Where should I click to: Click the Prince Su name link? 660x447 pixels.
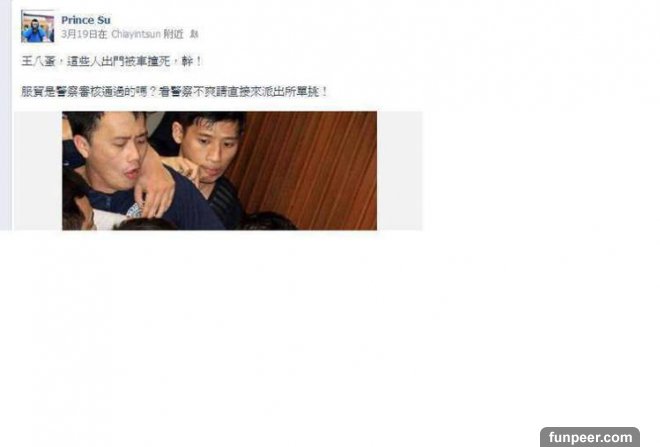(86, 20)
